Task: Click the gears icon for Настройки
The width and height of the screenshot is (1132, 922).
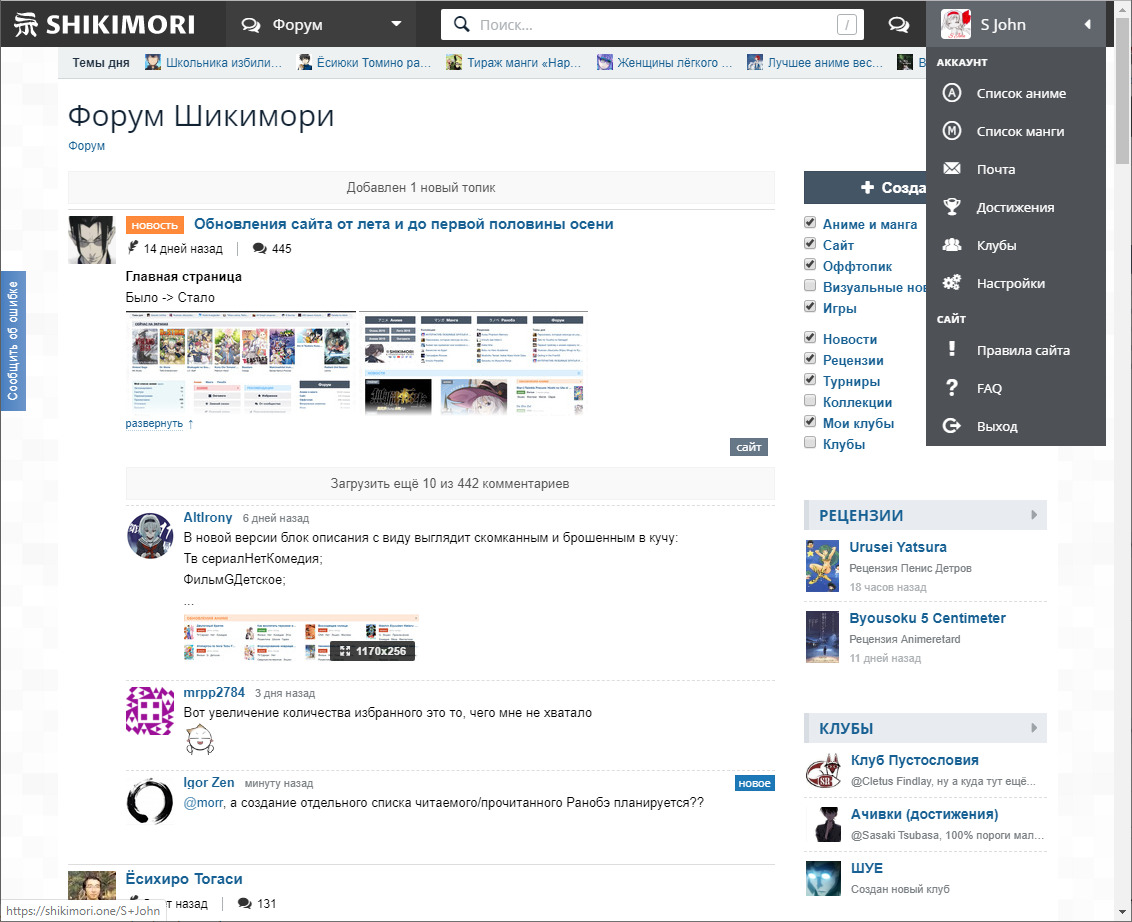Action: click(x=952, y=283)
